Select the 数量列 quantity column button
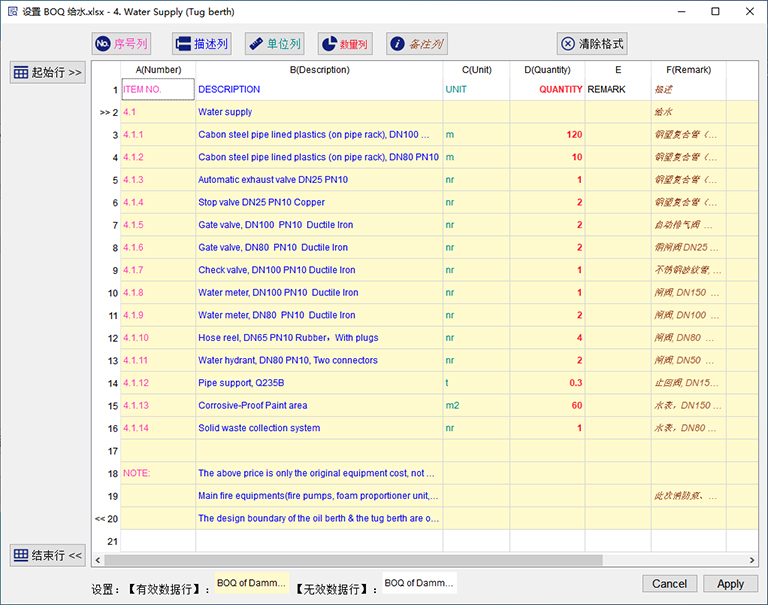The width and height of the screenshot is (768, 605). (x=345, y=44)
